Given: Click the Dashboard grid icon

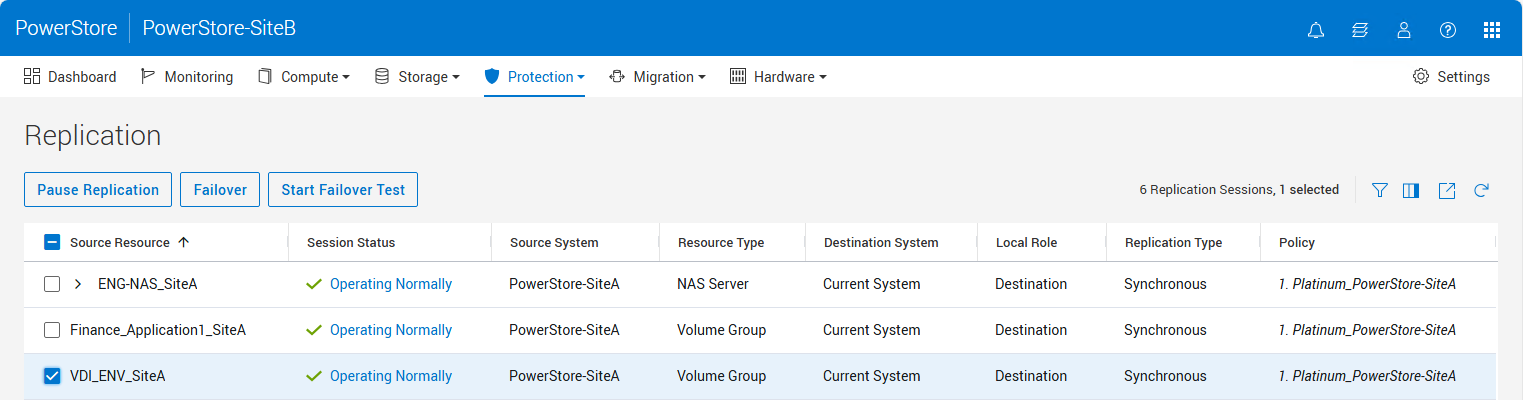Looking at the screenshot, I should [32, 76].
